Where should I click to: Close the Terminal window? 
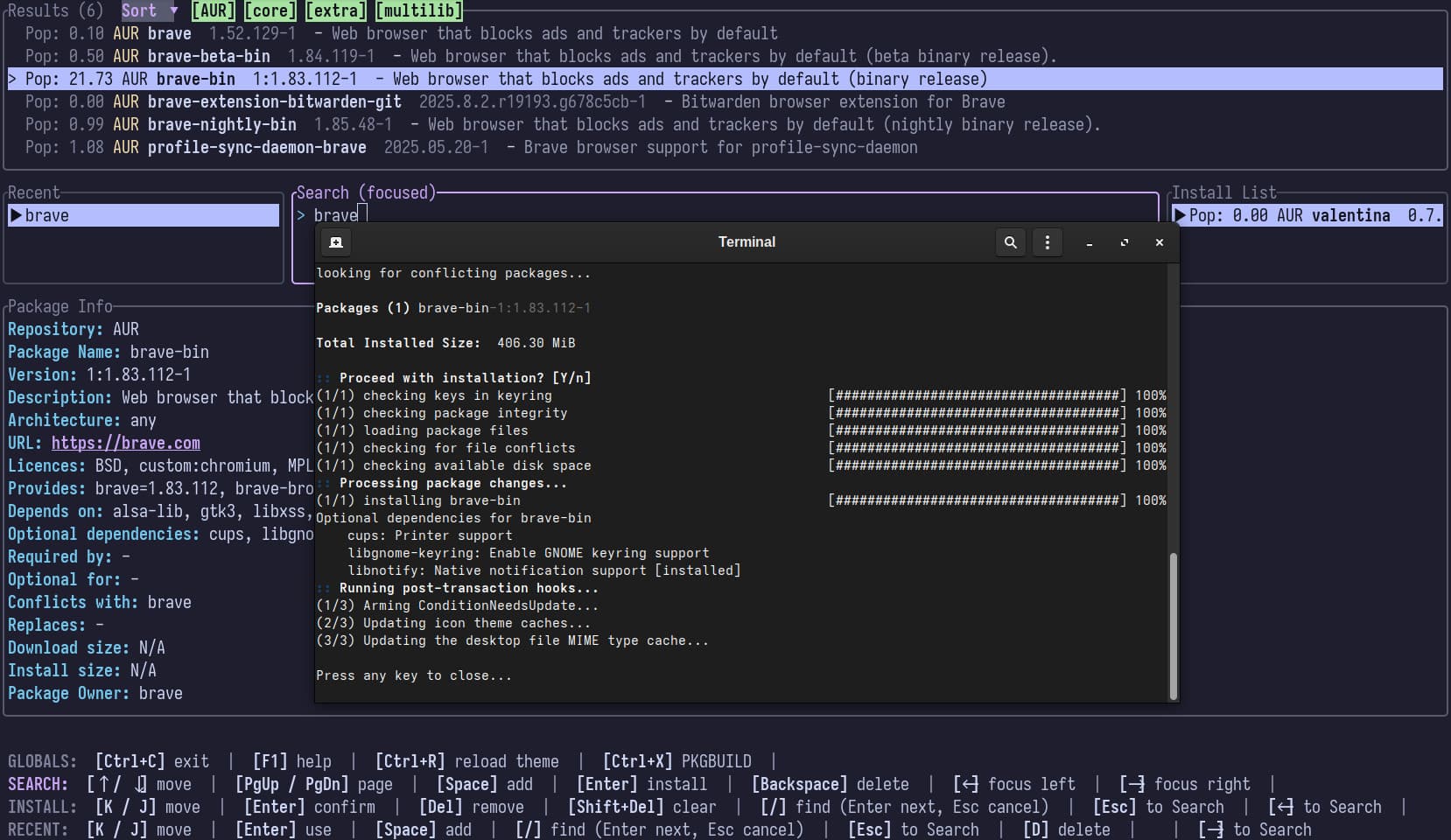(x=1160, y=242)
